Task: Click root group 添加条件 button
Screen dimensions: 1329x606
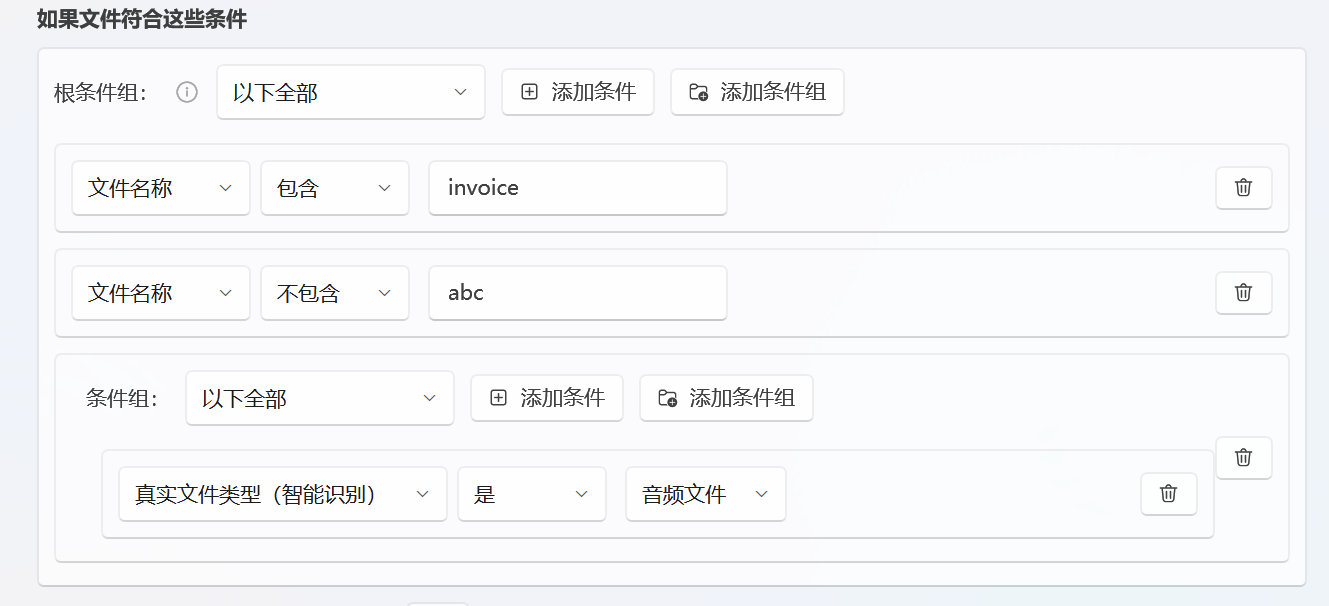Action: pyautogui.click(x=578, y=92)
